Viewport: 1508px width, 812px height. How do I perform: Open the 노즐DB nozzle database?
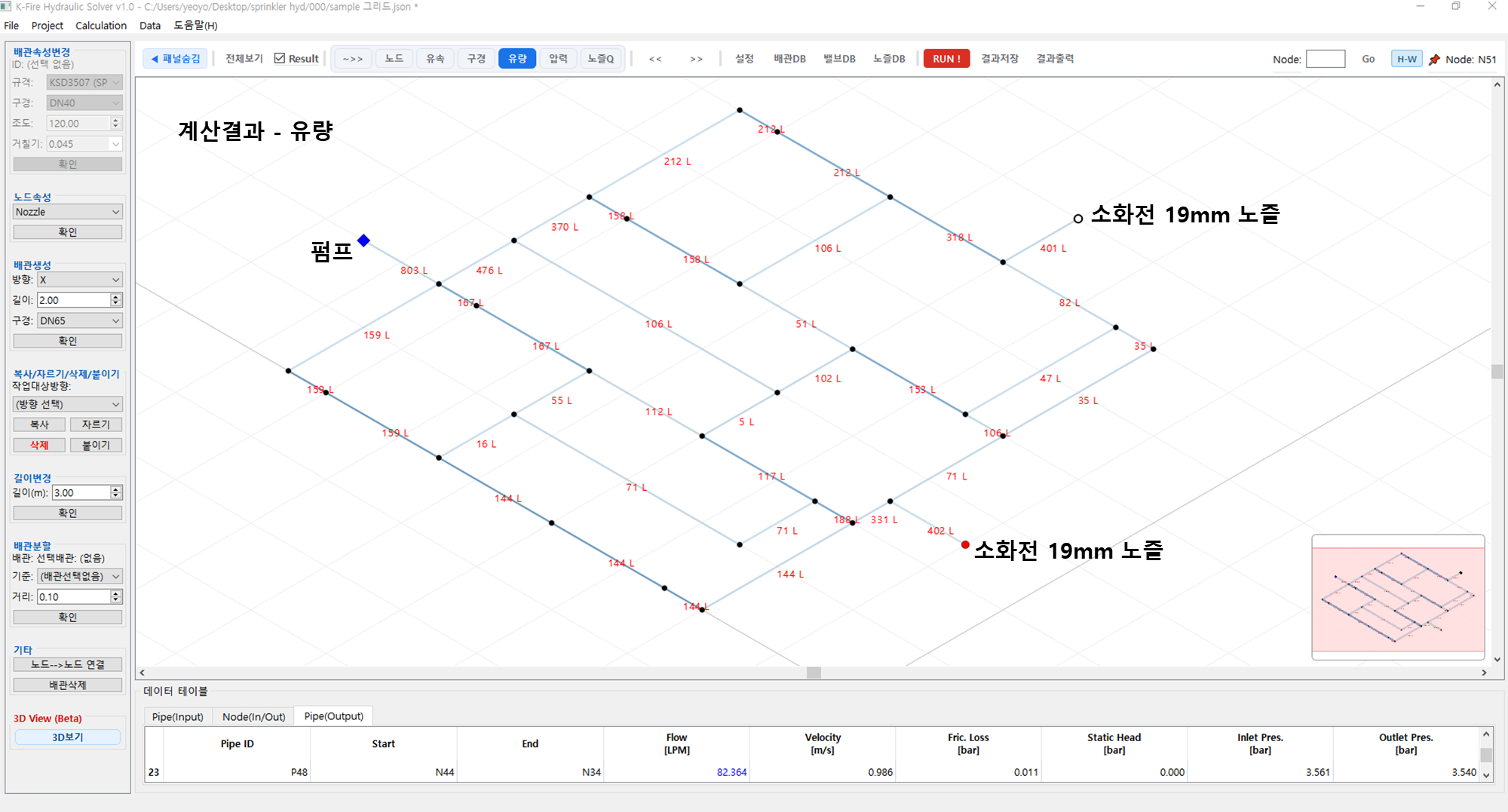[889, 58]
